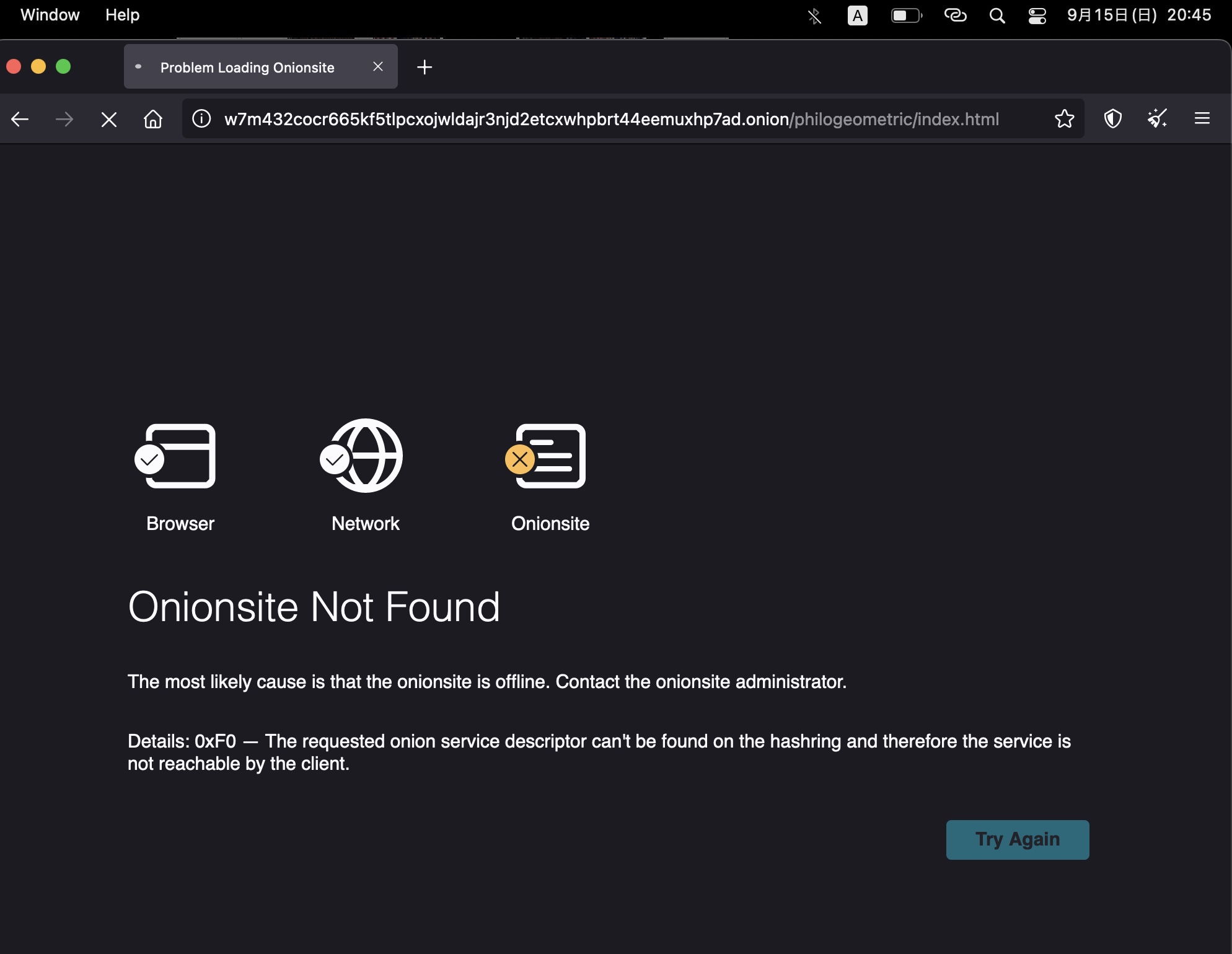Click the Onionsite error status icon
The height and width of the screenshot is (954, 1232).
pos(546,456)
